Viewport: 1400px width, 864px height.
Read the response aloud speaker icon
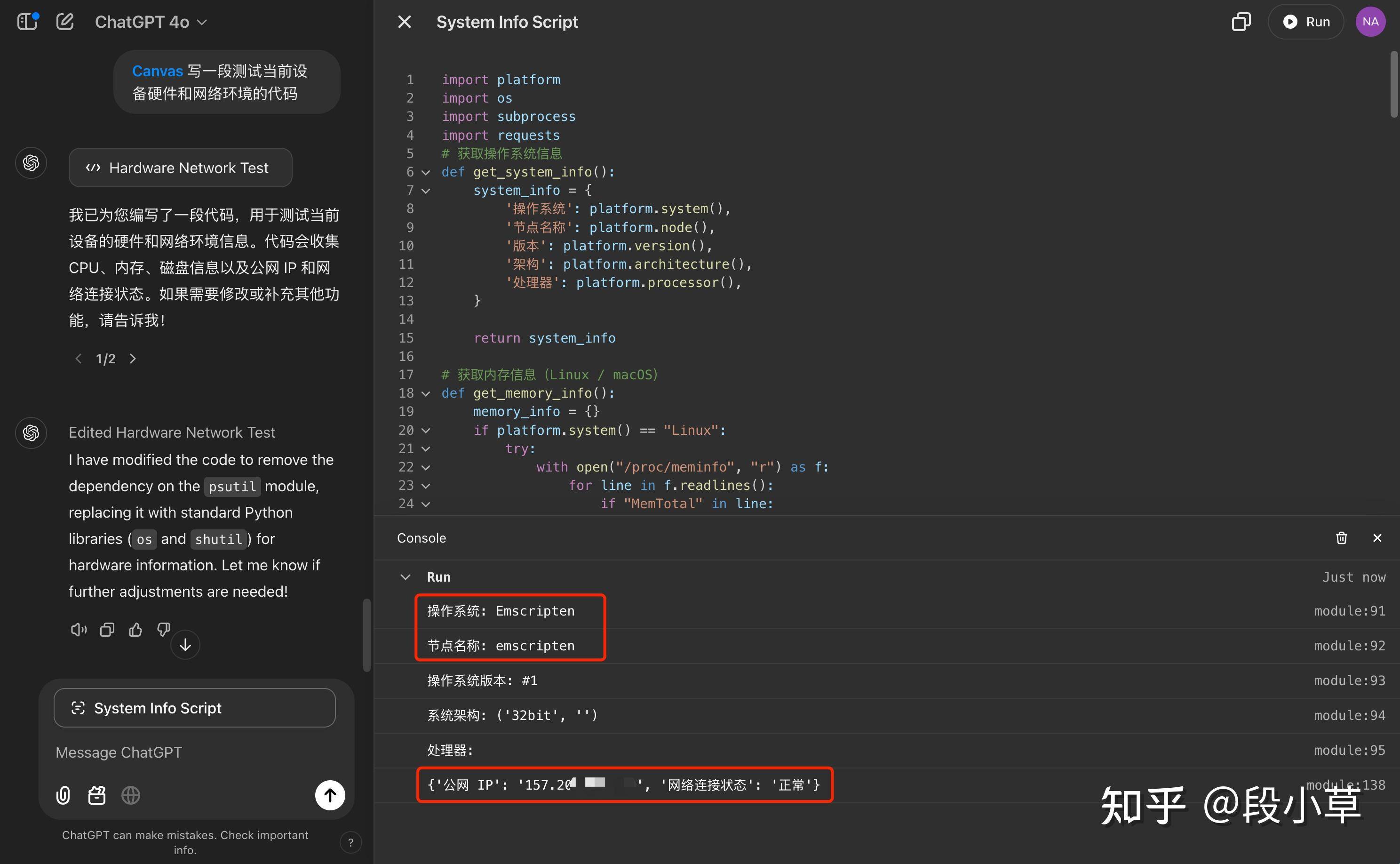pos(79,630)
